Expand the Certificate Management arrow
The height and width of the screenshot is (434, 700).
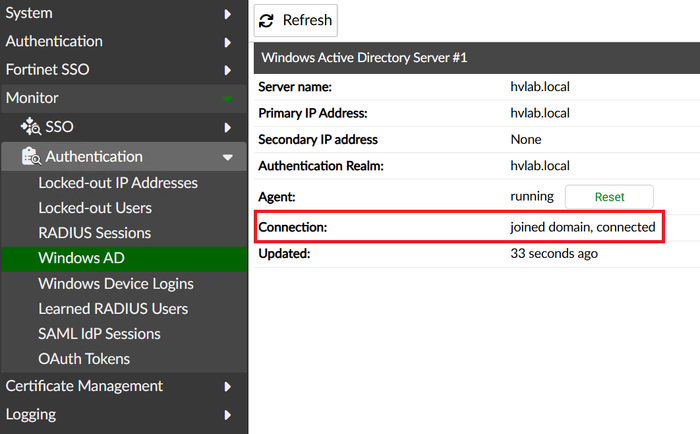pyautogui.click(x=228, y=386)
